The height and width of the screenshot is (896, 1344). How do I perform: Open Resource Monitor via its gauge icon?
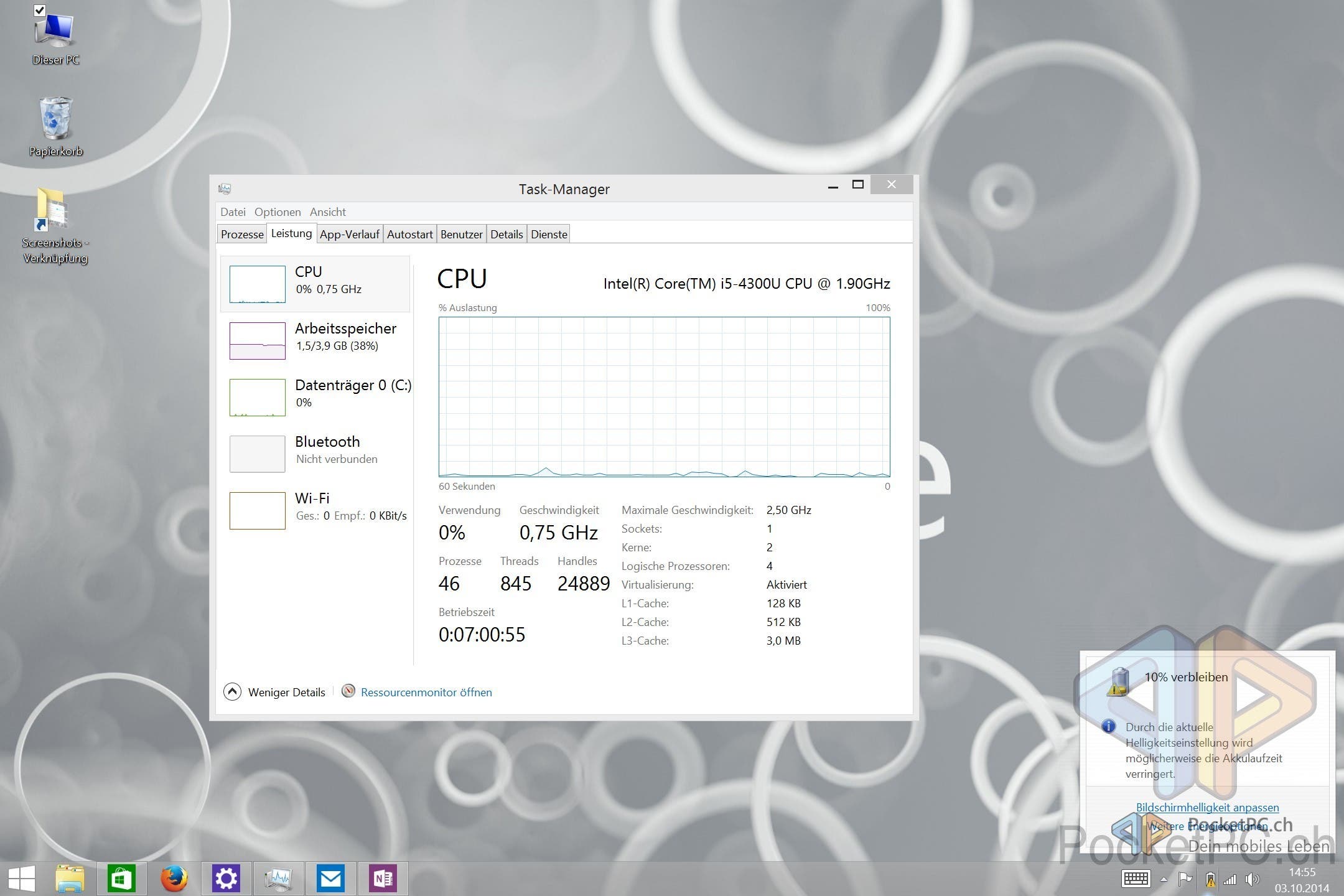[348, 691]
